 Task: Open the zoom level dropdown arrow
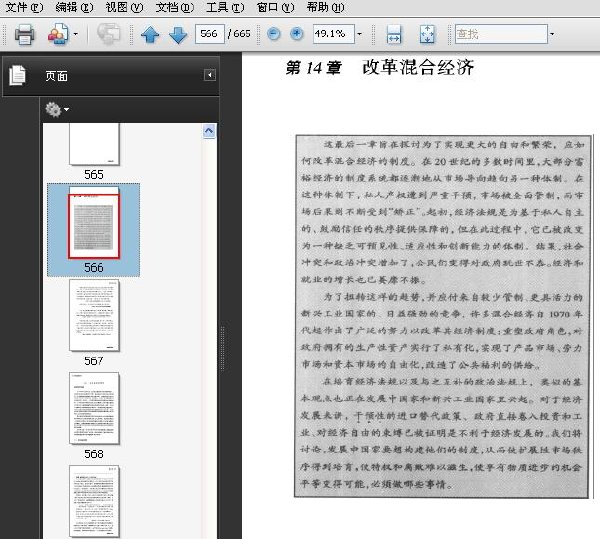pos(359,34)
